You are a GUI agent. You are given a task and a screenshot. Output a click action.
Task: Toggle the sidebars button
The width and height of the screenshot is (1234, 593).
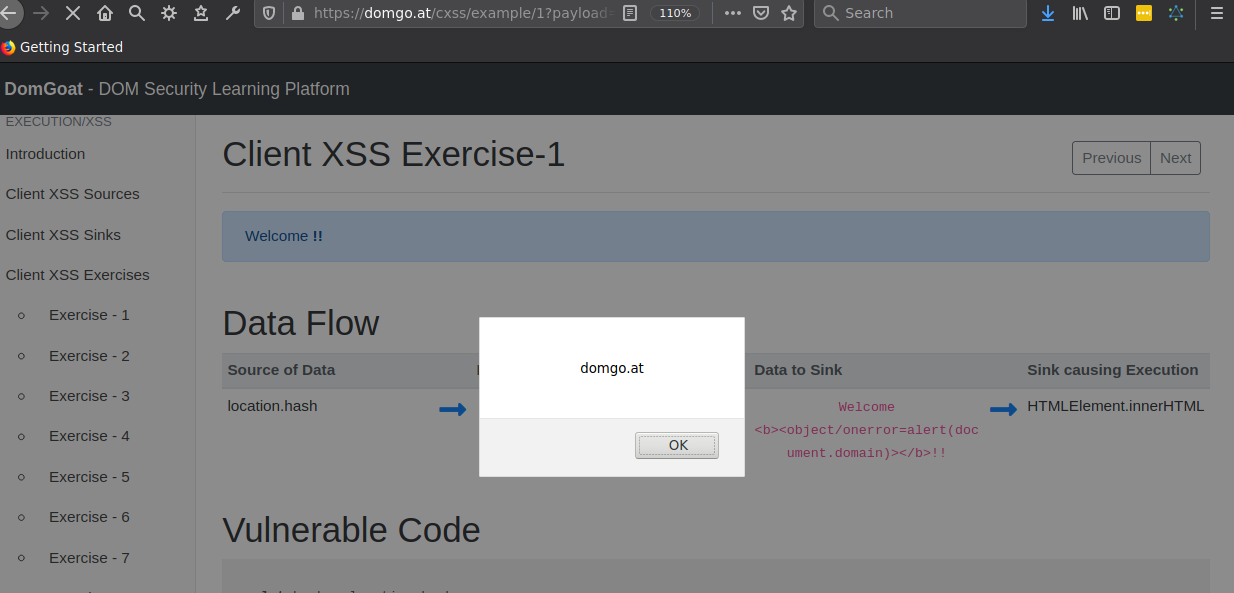click(1112, 13)
